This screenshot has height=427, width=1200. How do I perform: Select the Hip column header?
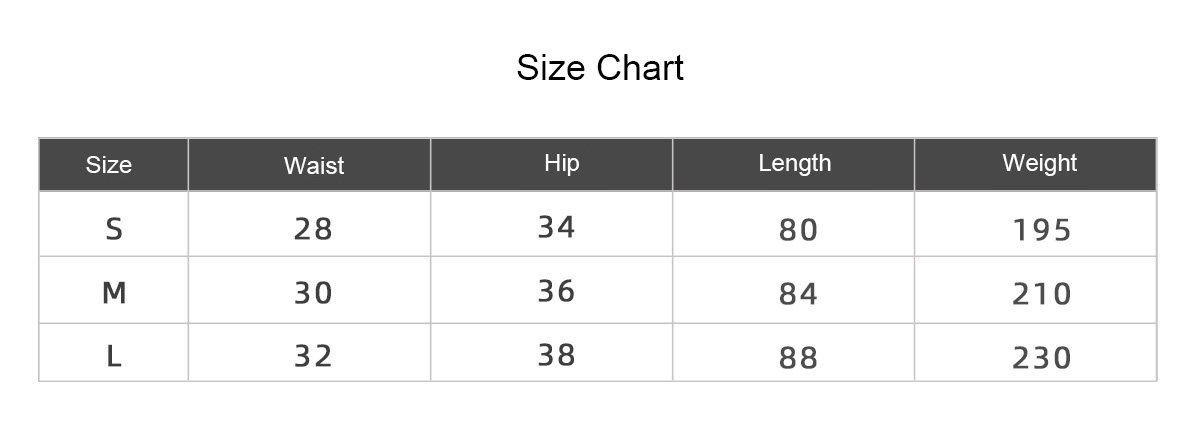pyautogui.click(x=561, y=163)
